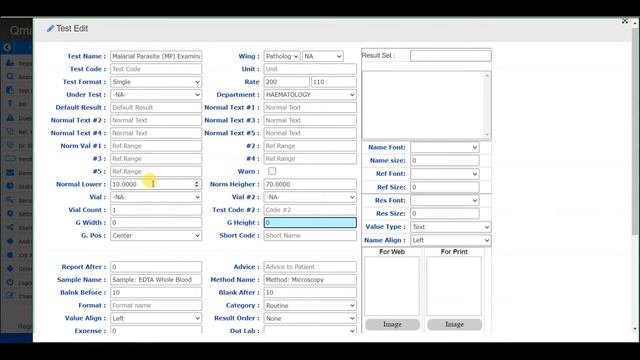The width and height of the screenshot is (640, 360).
Task: Click the Default Result input field
Action: [x=156, y=107]
